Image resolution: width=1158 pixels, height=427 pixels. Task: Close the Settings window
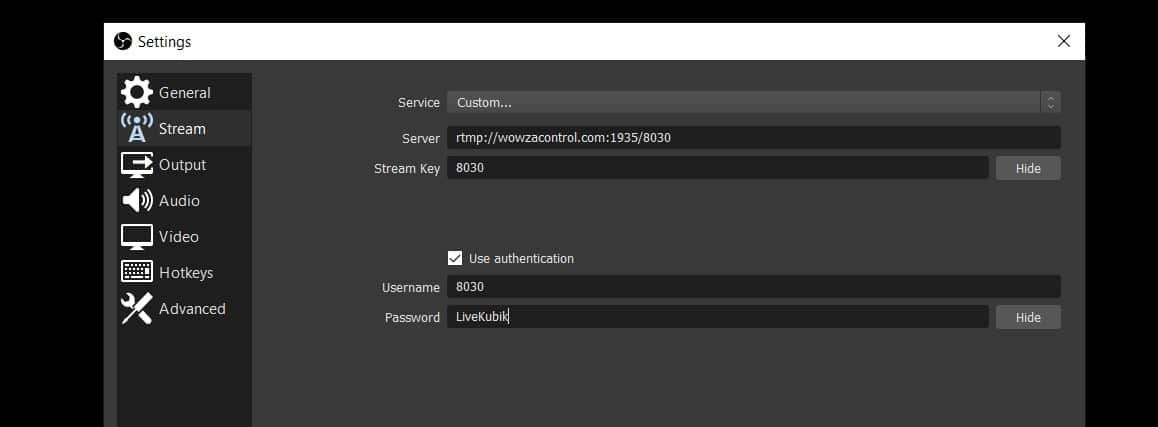point(1063,41)
